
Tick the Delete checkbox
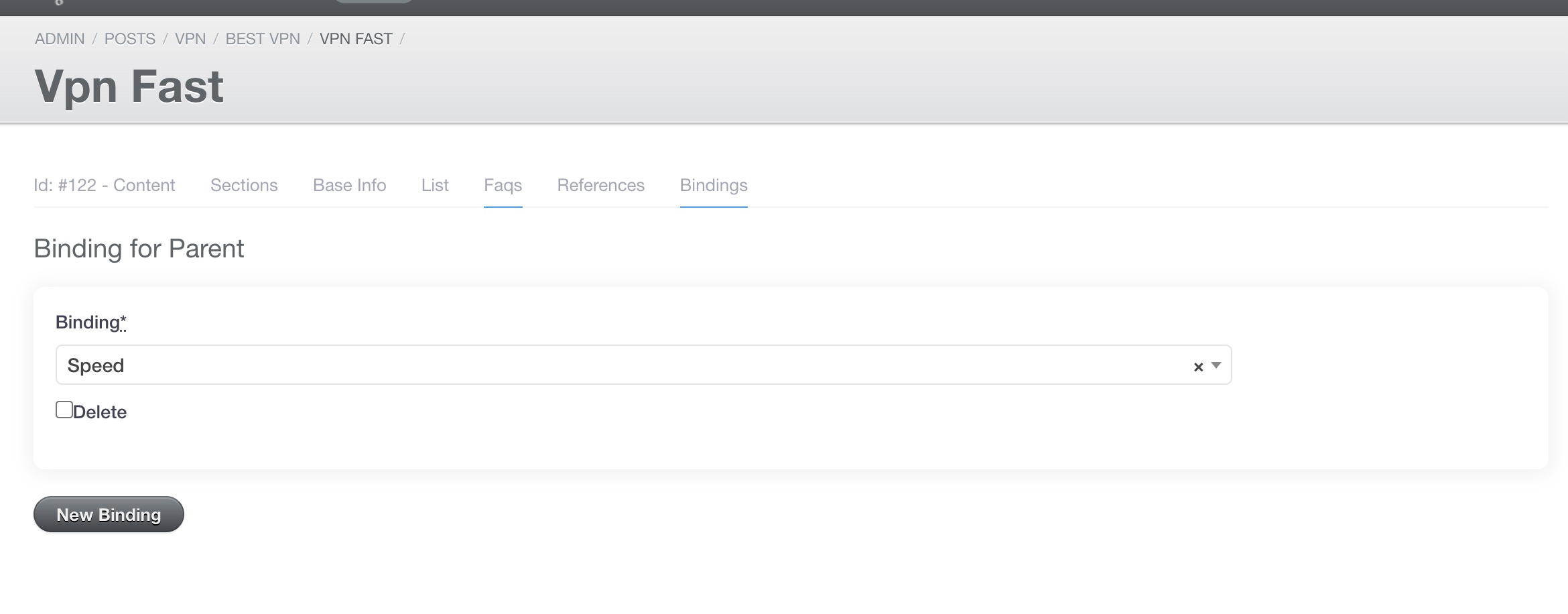point(64,410)
